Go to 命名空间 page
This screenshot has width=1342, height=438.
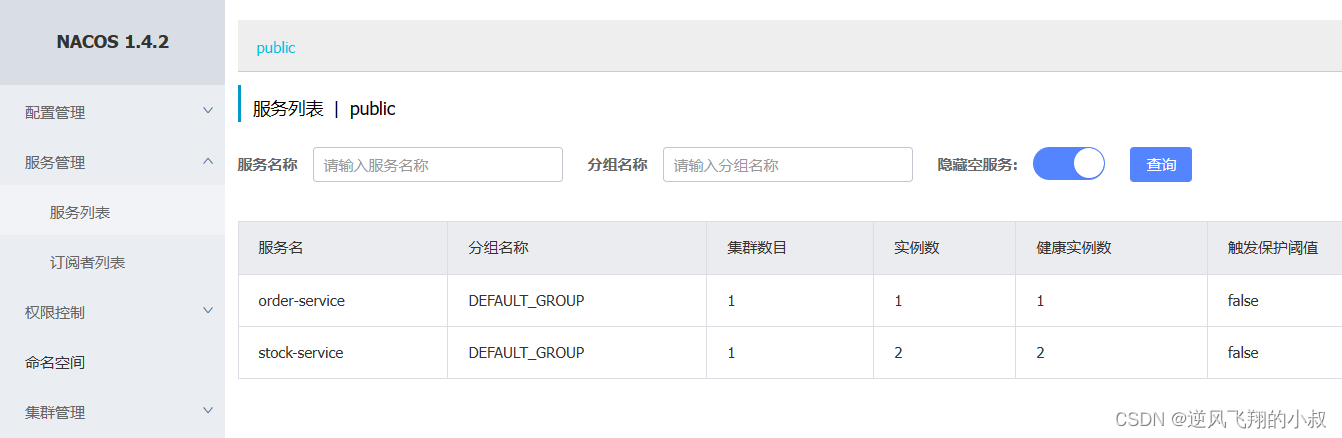(x=55, y=362)
